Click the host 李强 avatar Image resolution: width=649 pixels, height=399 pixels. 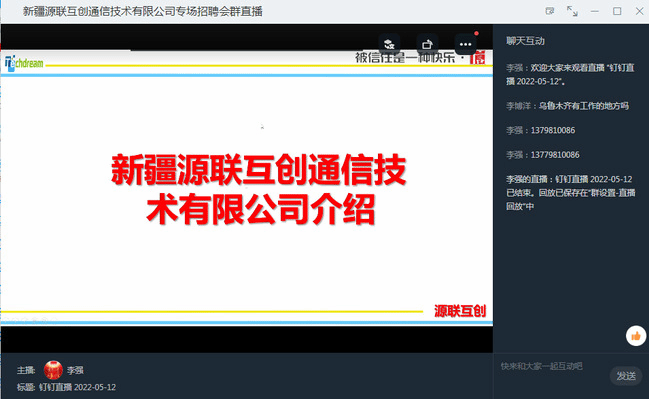click(53, 370)
